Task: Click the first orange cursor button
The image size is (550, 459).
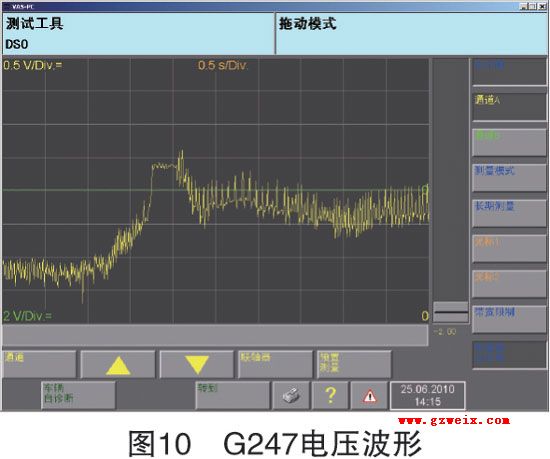Action: point(509,249)
